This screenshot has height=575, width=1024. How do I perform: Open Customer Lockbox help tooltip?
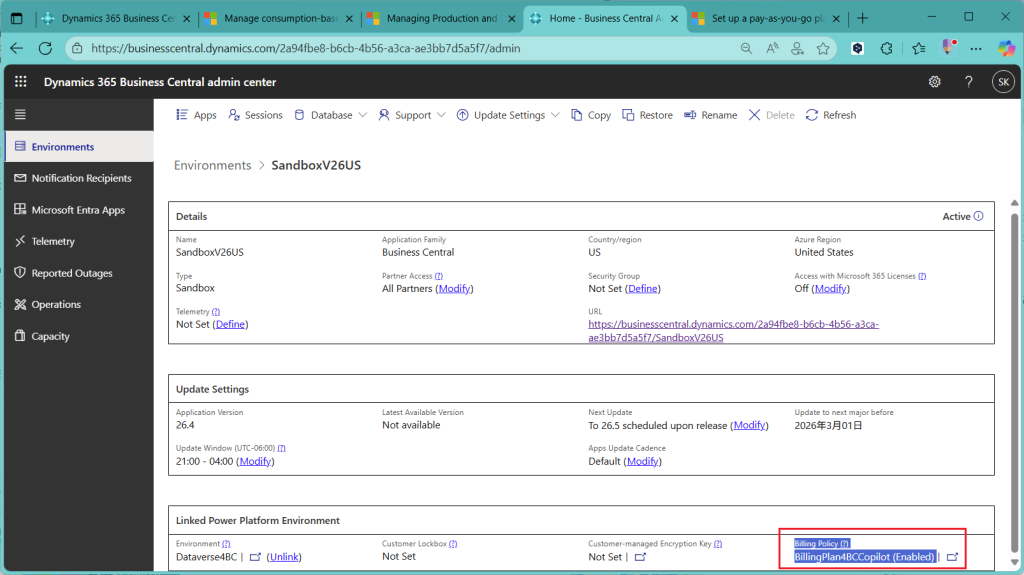pos(453,544)
